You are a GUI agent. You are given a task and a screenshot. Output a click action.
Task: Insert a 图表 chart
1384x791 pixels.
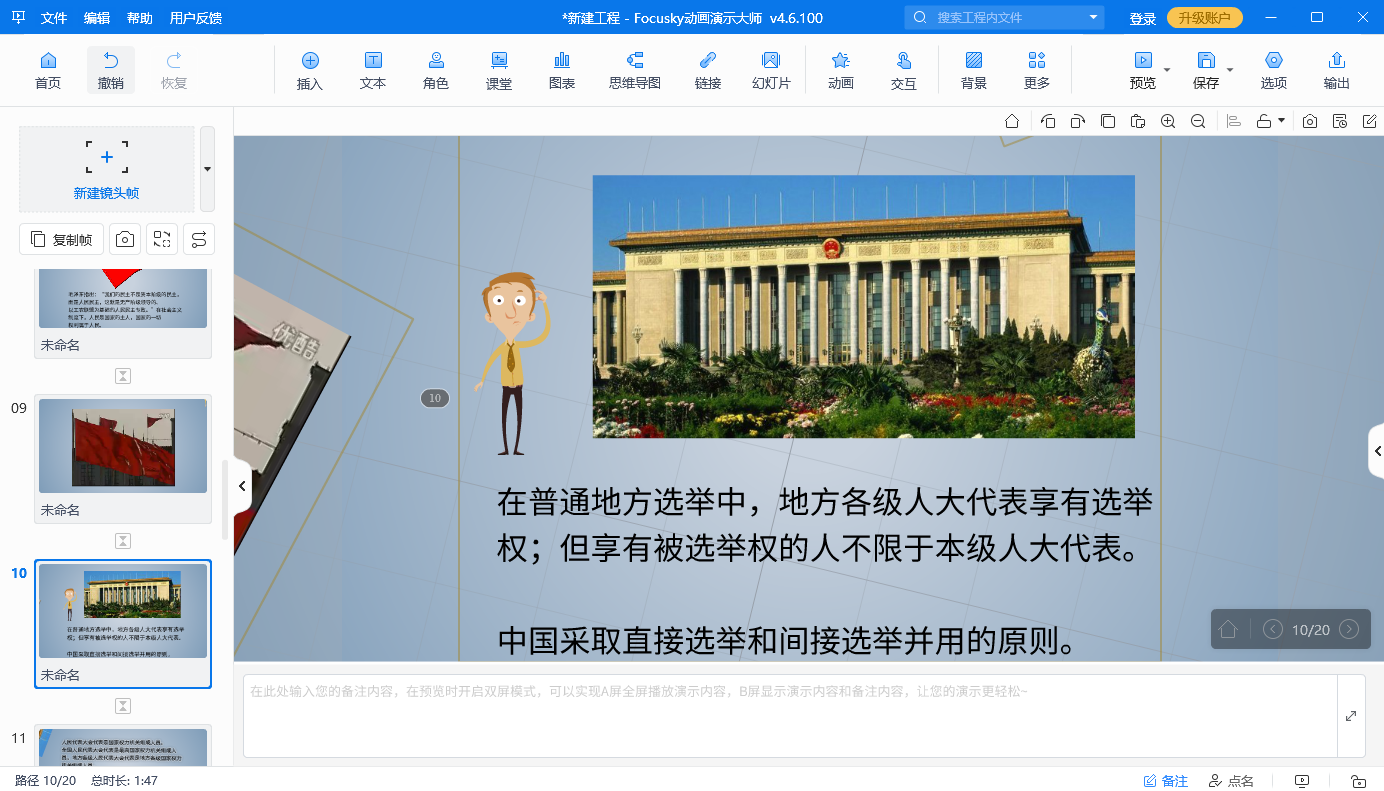(x=562, y=70)
